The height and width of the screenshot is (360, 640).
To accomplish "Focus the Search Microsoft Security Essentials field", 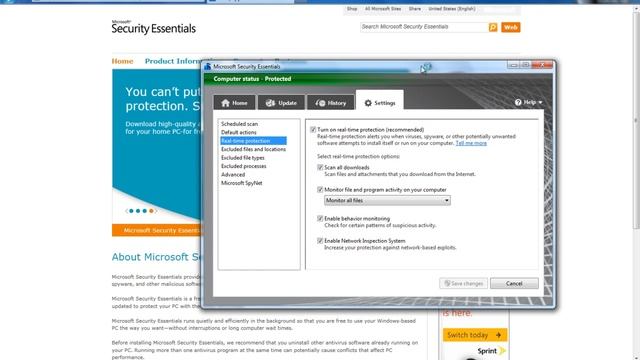I will pyautogui.click(x=424, y=27).
